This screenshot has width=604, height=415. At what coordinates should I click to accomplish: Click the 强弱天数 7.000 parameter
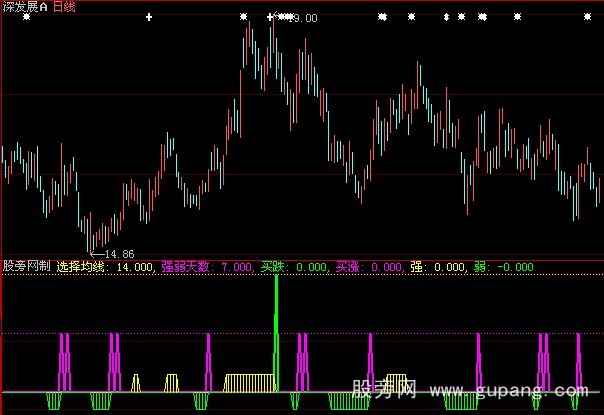pos(207,267)
